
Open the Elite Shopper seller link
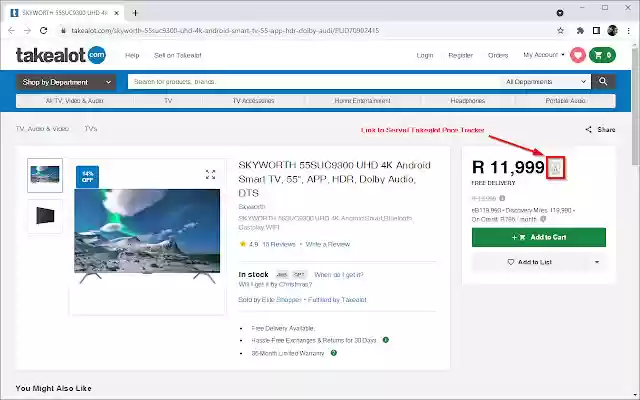pyautogui.click(x=281, y=300)
